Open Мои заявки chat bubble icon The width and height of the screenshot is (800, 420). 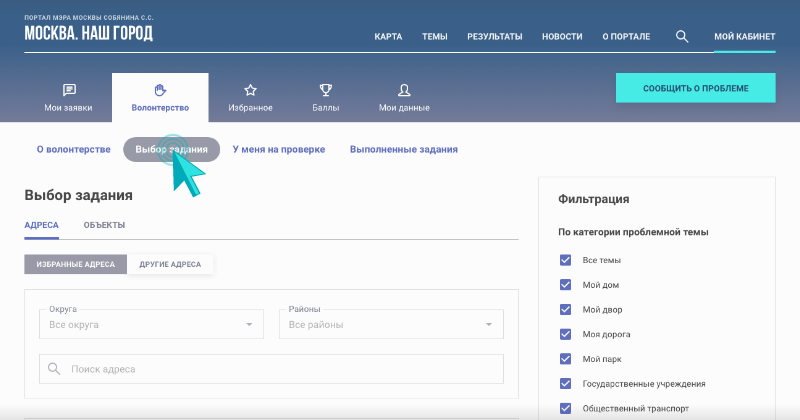coord(69,90)
